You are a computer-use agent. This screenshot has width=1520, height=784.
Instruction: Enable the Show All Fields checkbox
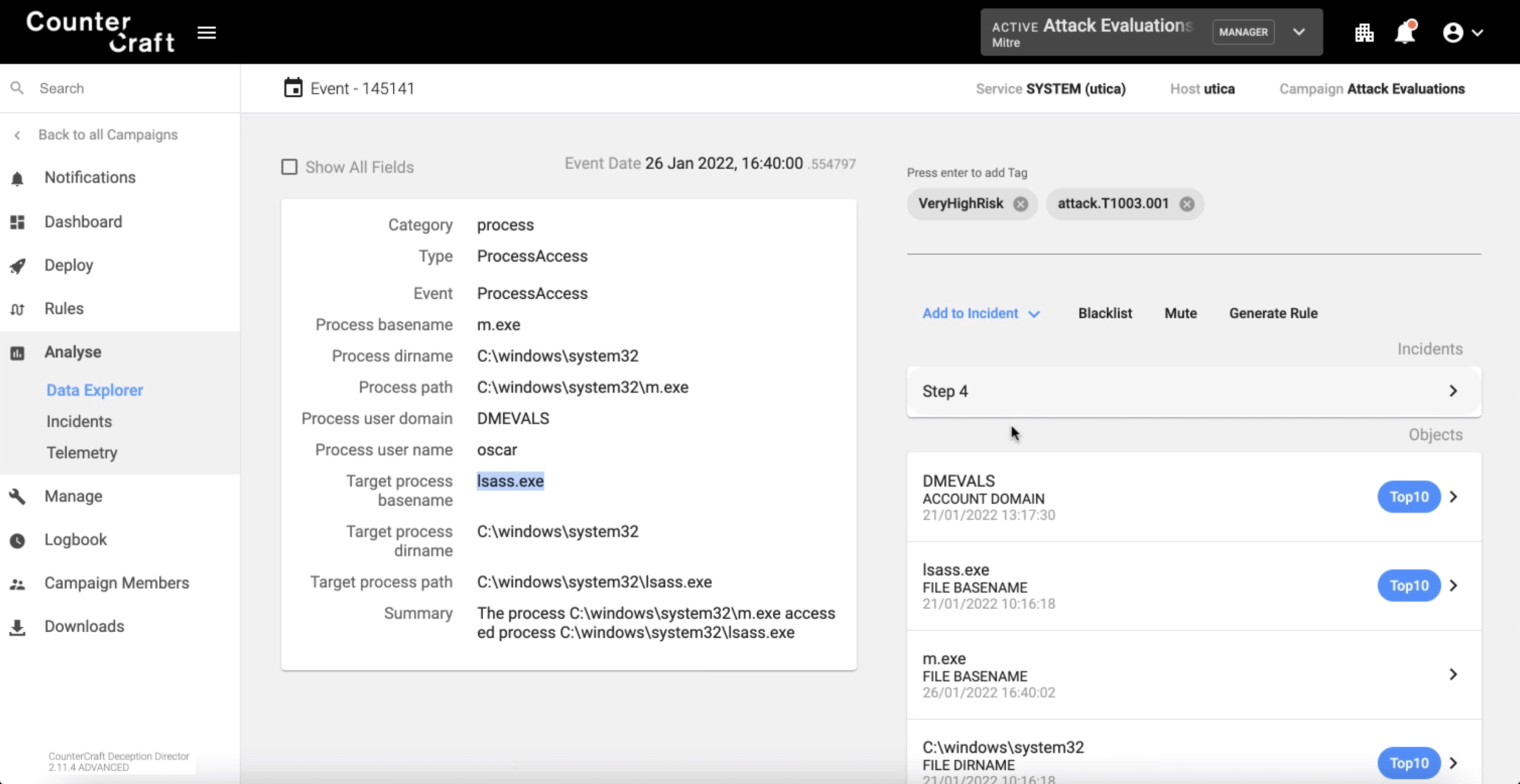289,167
